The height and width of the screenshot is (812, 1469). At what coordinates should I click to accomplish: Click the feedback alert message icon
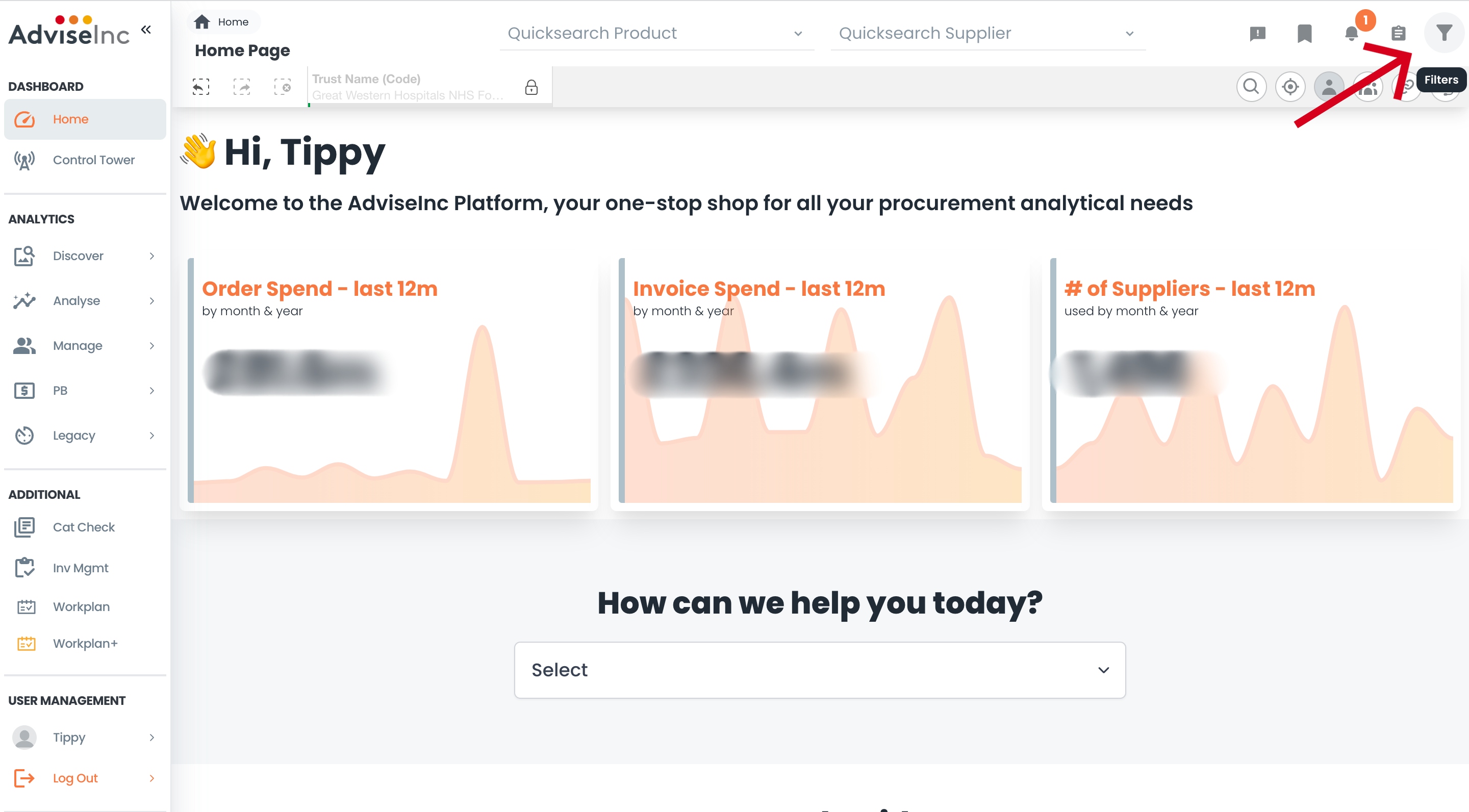(x=1257, y=34)
